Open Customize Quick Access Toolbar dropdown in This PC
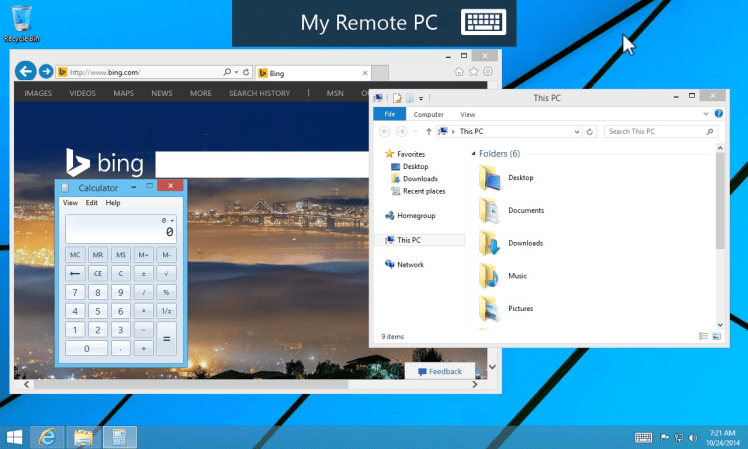 (x=421, y=98)
